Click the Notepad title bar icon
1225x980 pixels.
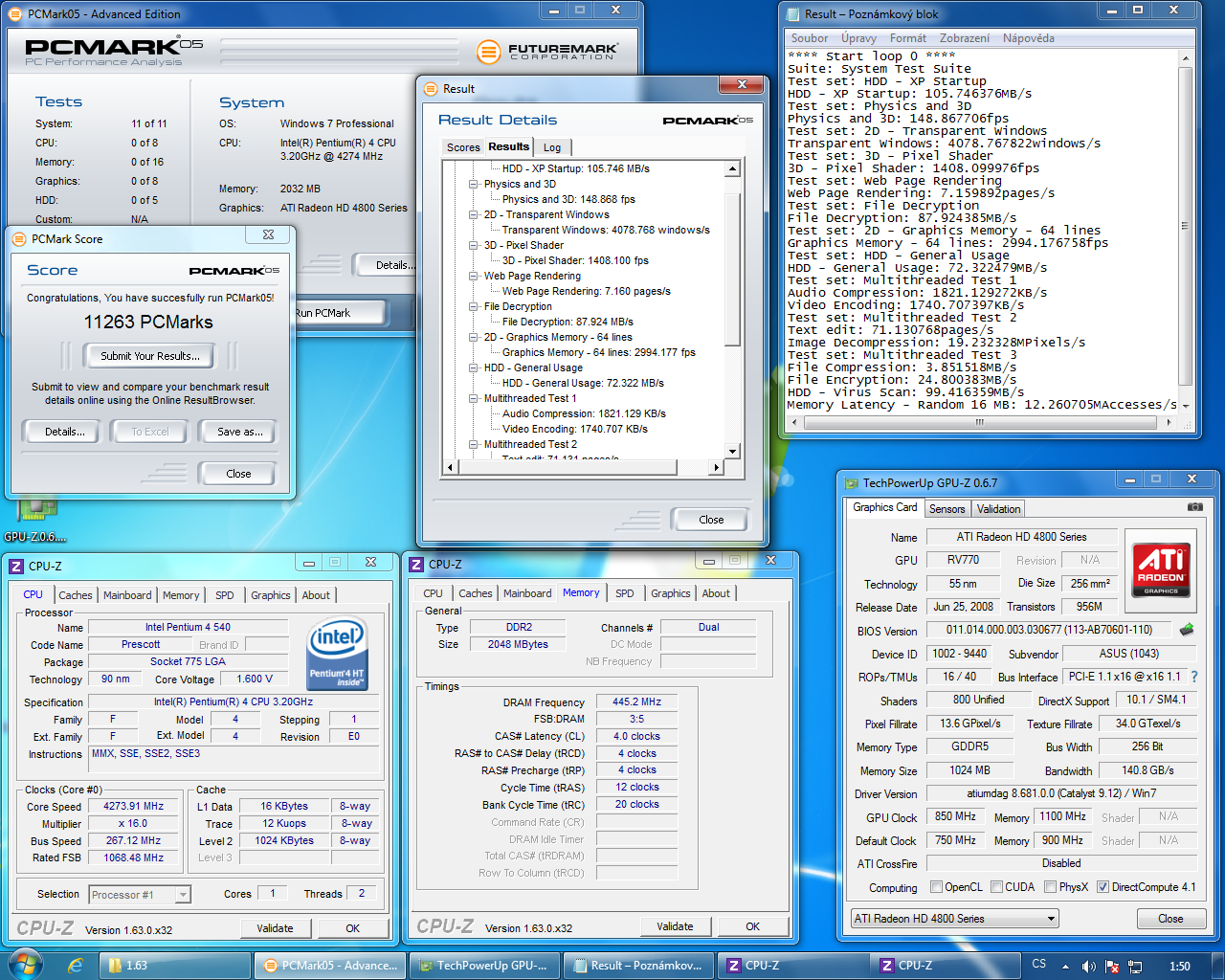point(792,13)
